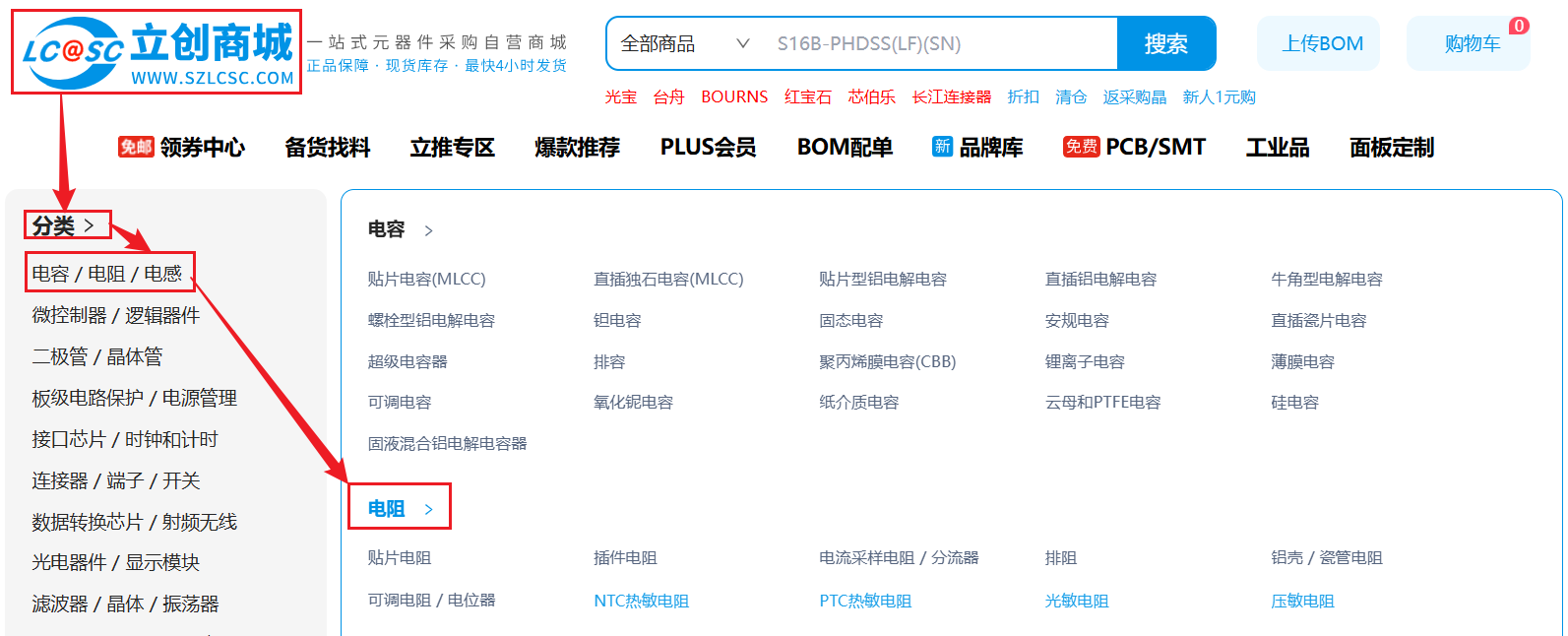1568x636 pixels.
Task: Open 直插独石电容(MLCC) subcategory
Action: [668, 279]
